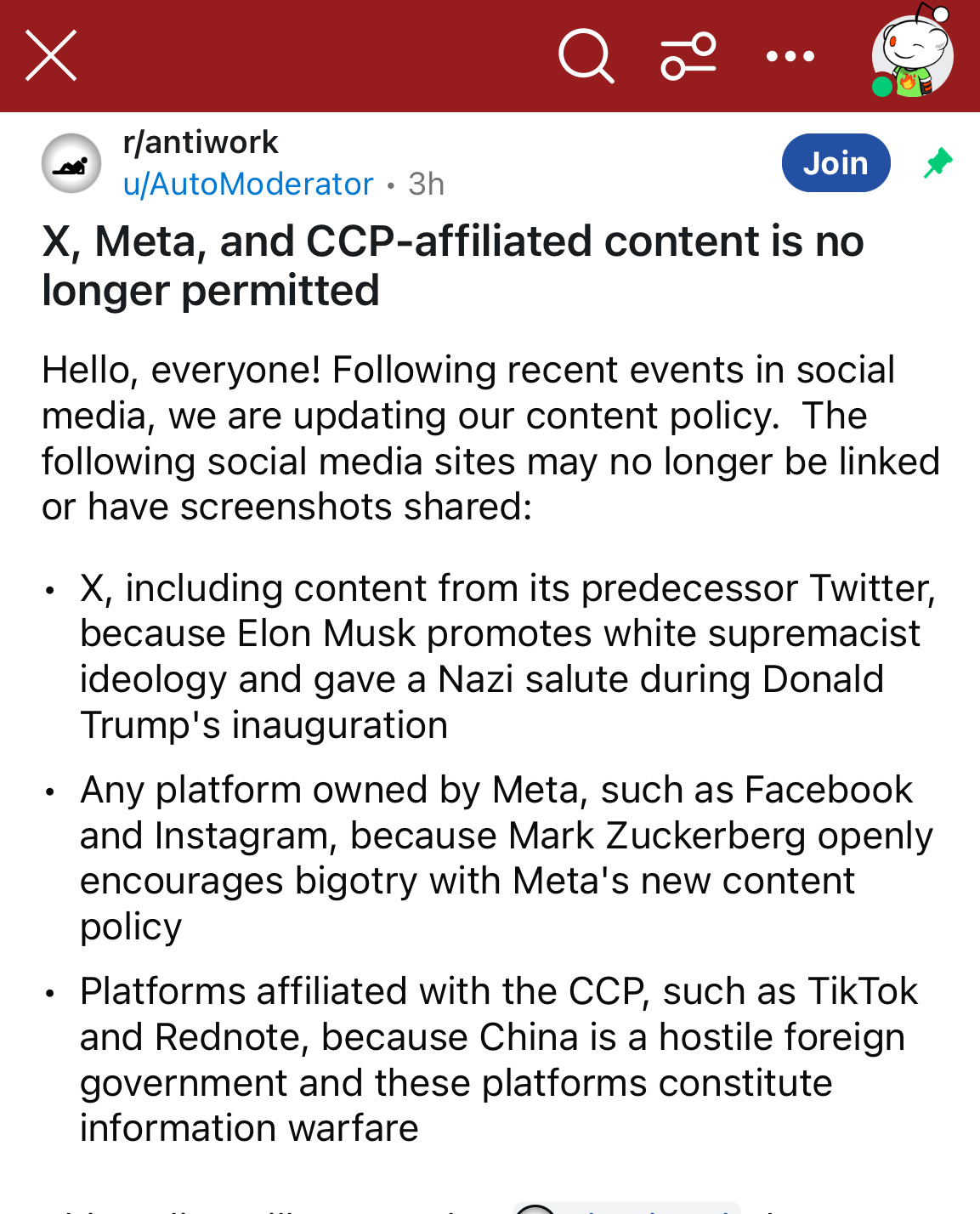Tap the green online status dot
This screenshot has width=980, height=1214.
882,86
